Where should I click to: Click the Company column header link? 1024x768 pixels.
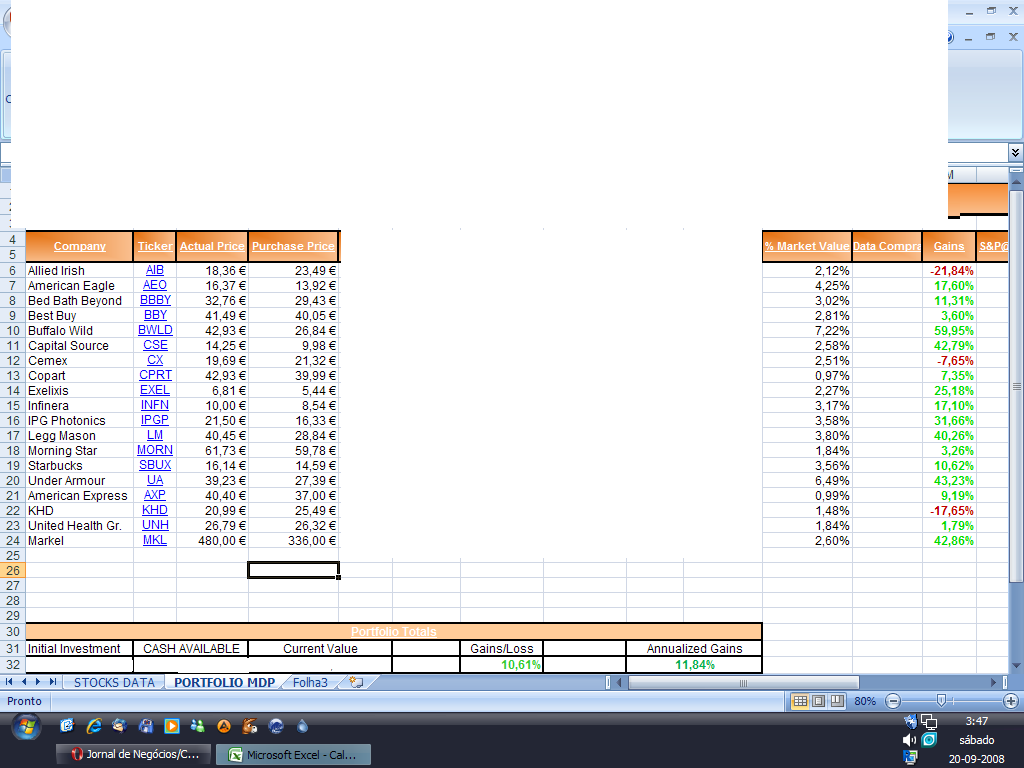coord(80,246)
